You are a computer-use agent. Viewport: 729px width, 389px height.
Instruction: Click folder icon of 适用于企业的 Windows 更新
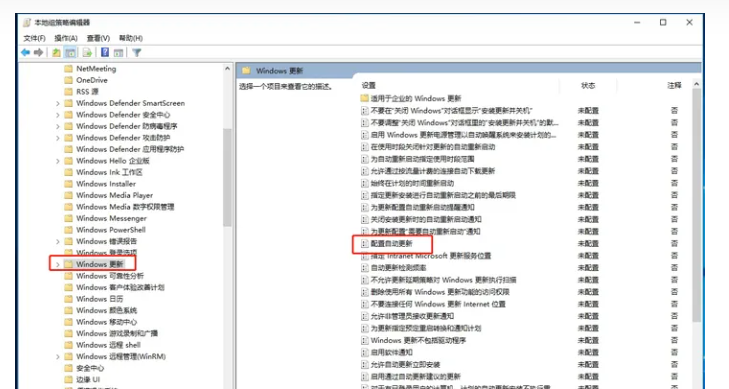coord(364,99)
